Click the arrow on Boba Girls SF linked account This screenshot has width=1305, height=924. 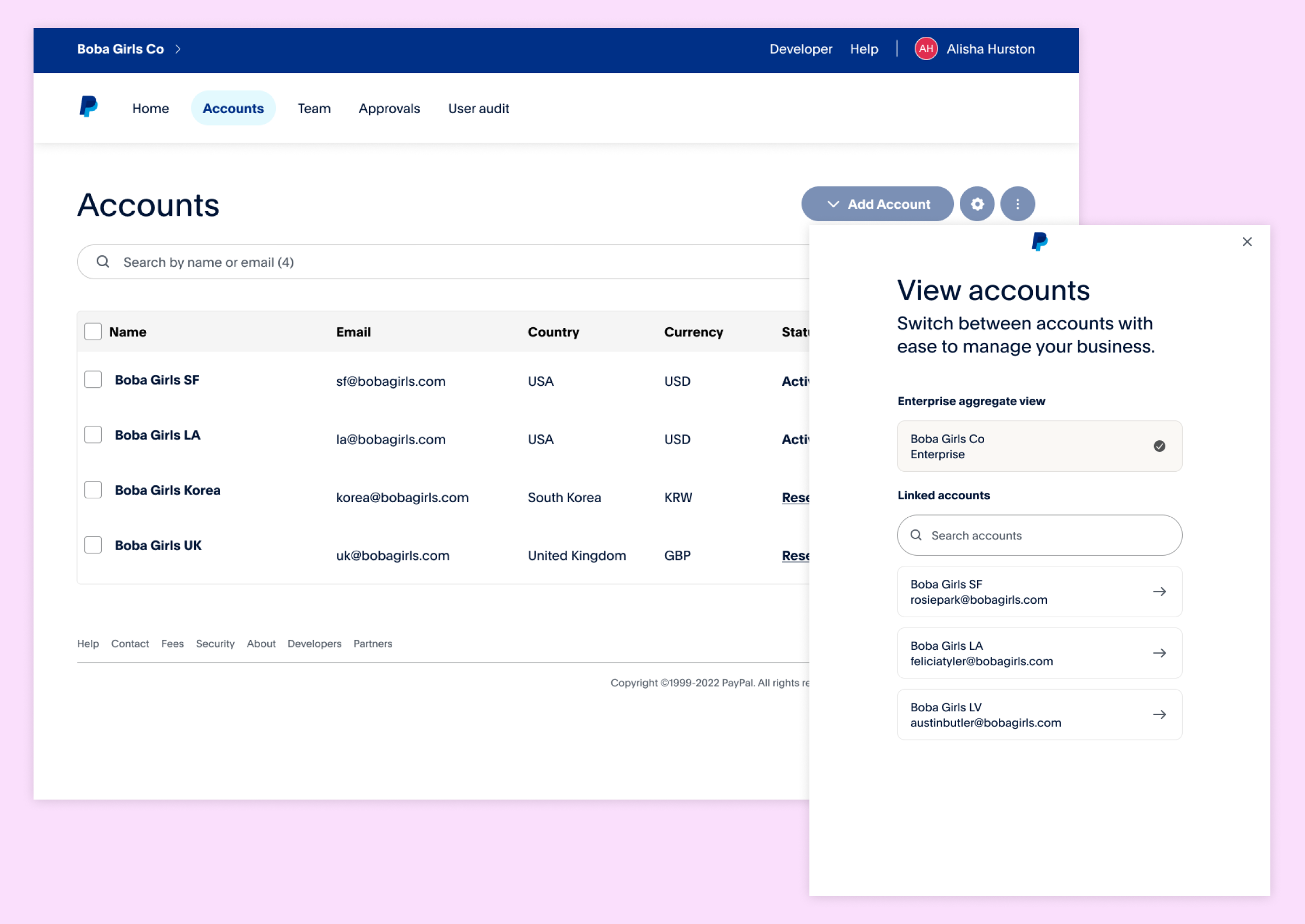1159,592
